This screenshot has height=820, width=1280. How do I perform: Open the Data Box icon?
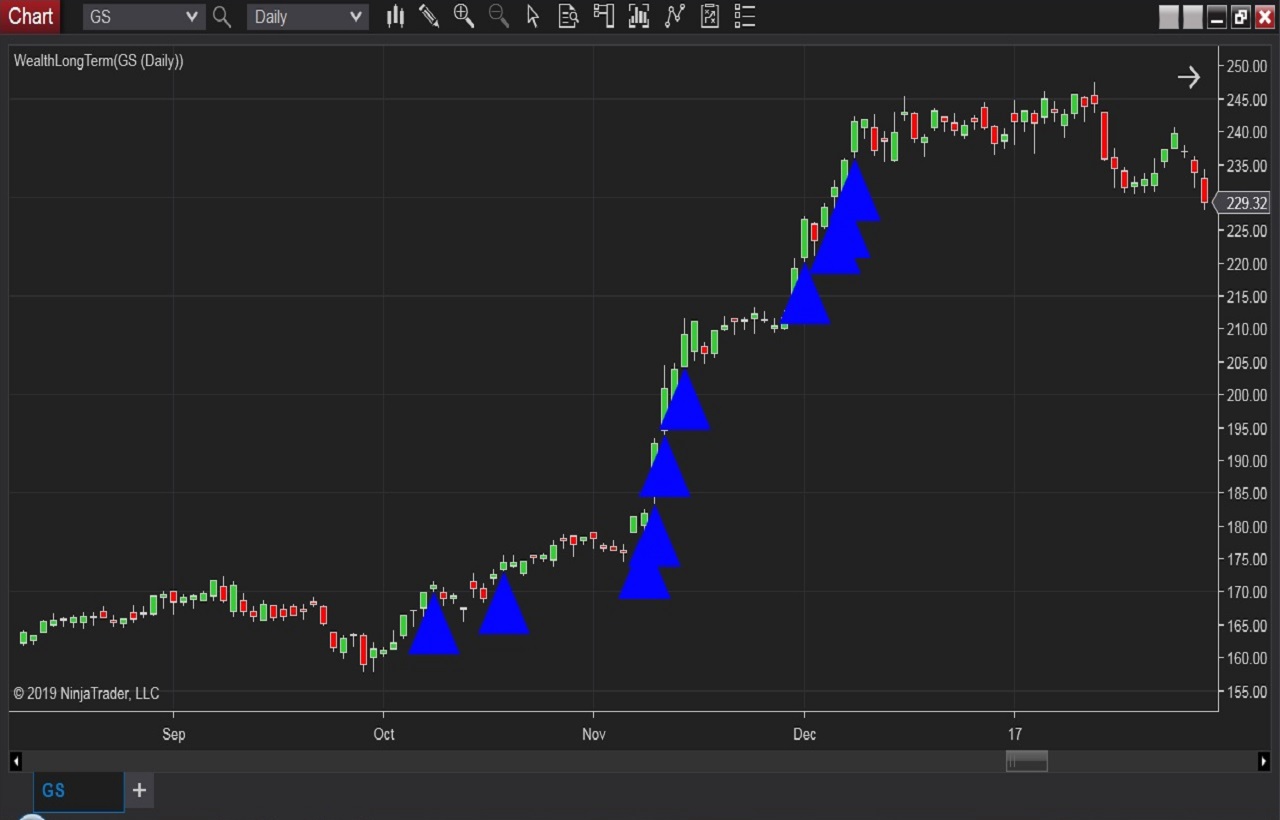[568, 16]
